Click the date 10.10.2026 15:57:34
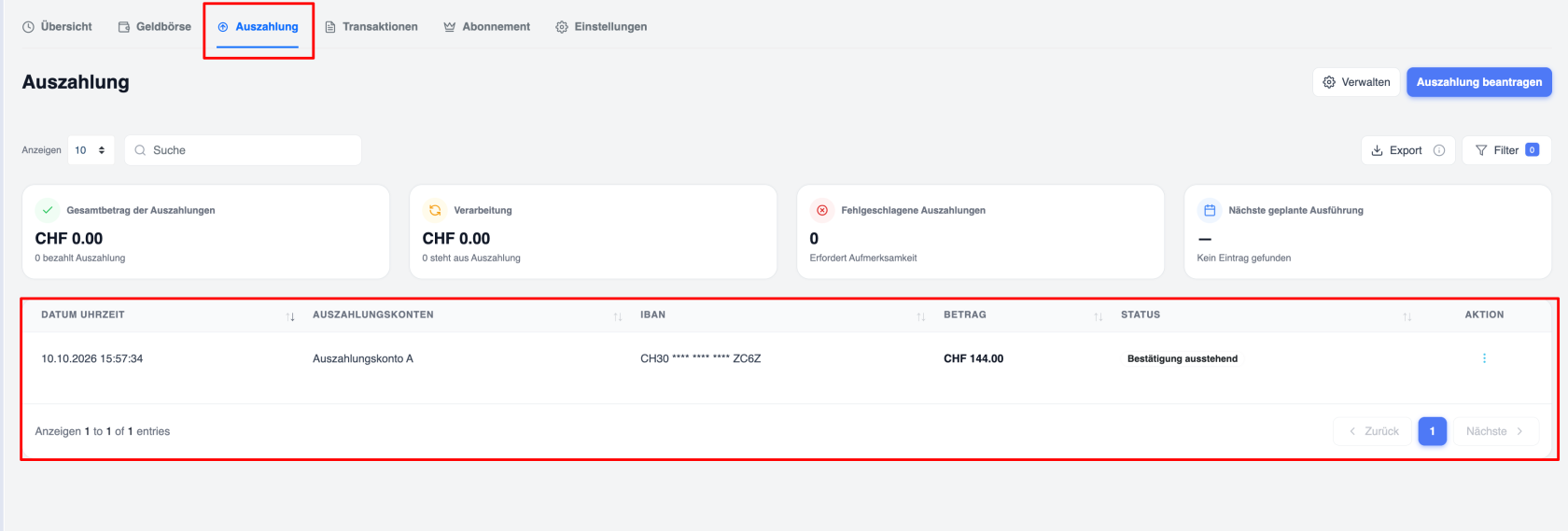The width and height of the screenshot is (1568, 531). click(x=92, y=358)
